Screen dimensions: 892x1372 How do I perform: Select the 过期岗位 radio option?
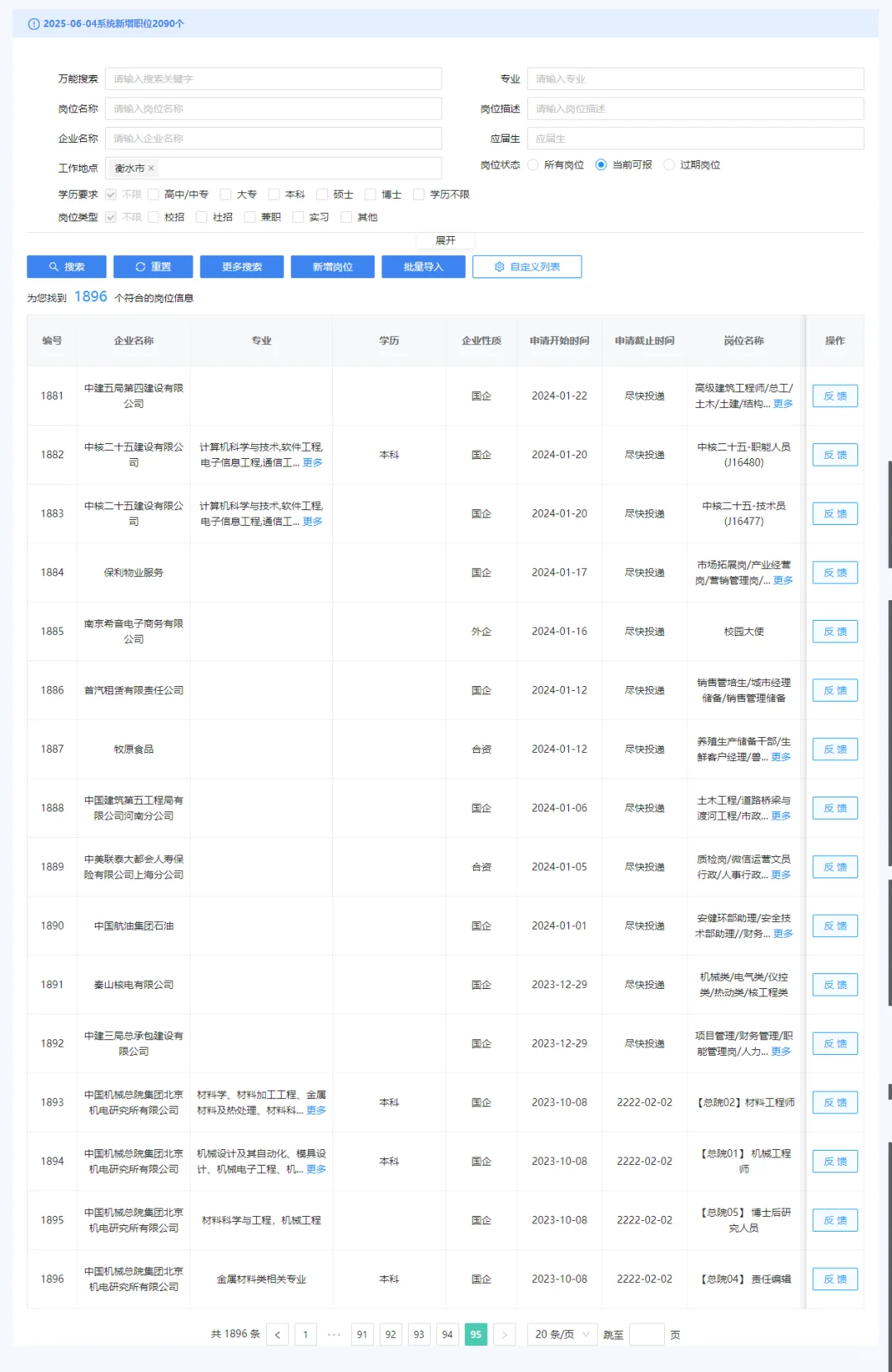[669, 164]
